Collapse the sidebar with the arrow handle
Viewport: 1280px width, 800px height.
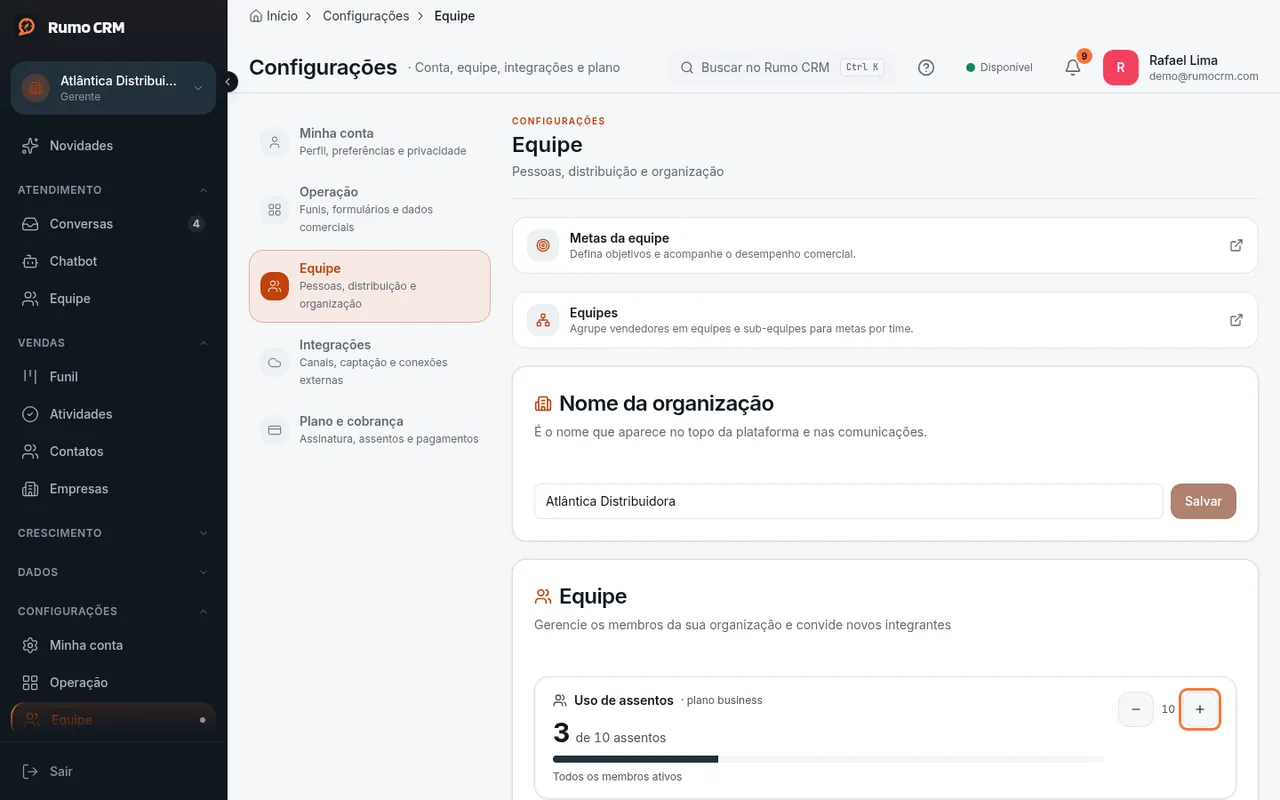click(228, 82)
